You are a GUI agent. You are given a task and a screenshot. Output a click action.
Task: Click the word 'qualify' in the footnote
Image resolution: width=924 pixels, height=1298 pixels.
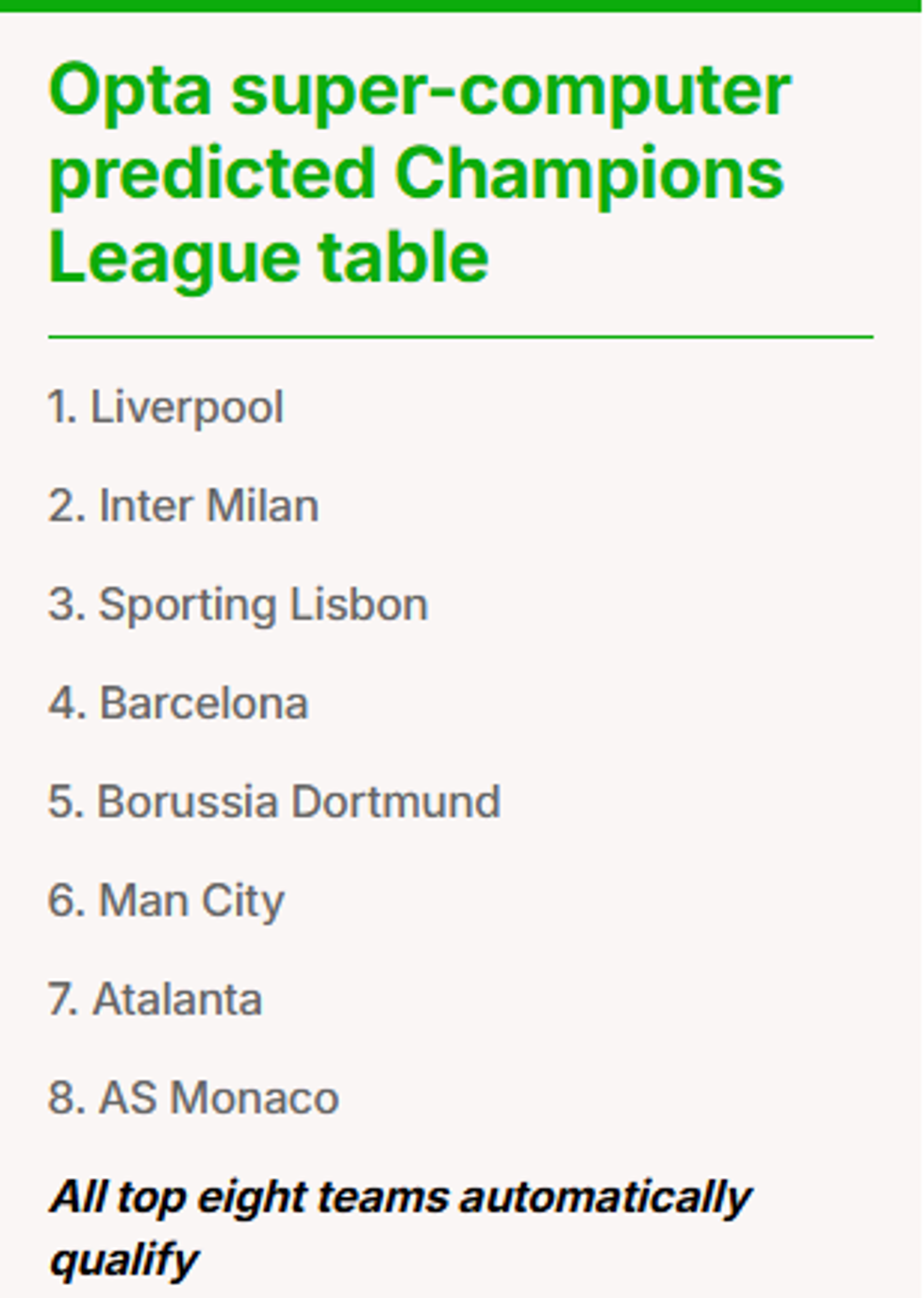click(124, 1258)
